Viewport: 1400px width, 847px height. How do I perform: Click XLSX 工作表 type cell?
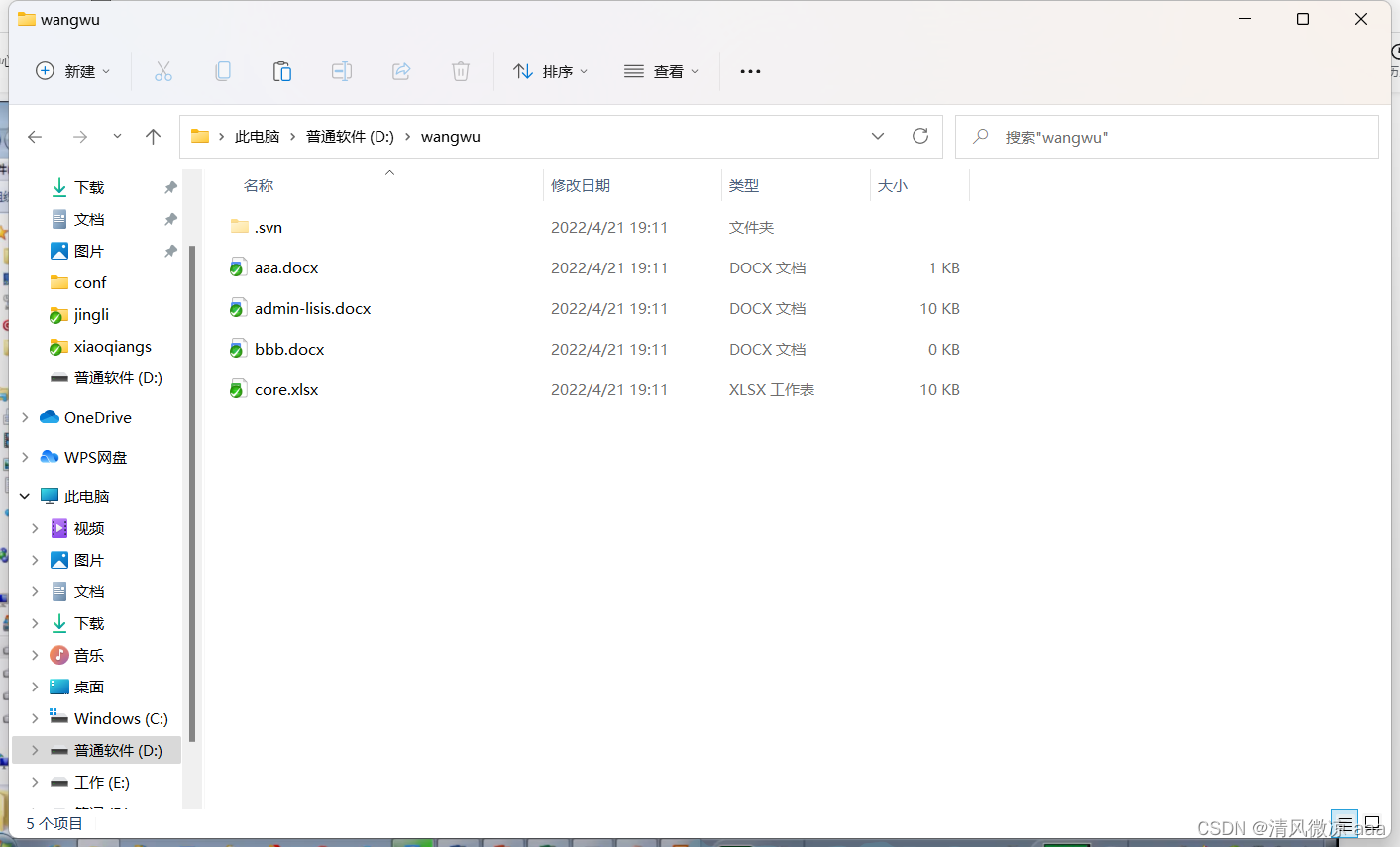coord(772,389)
